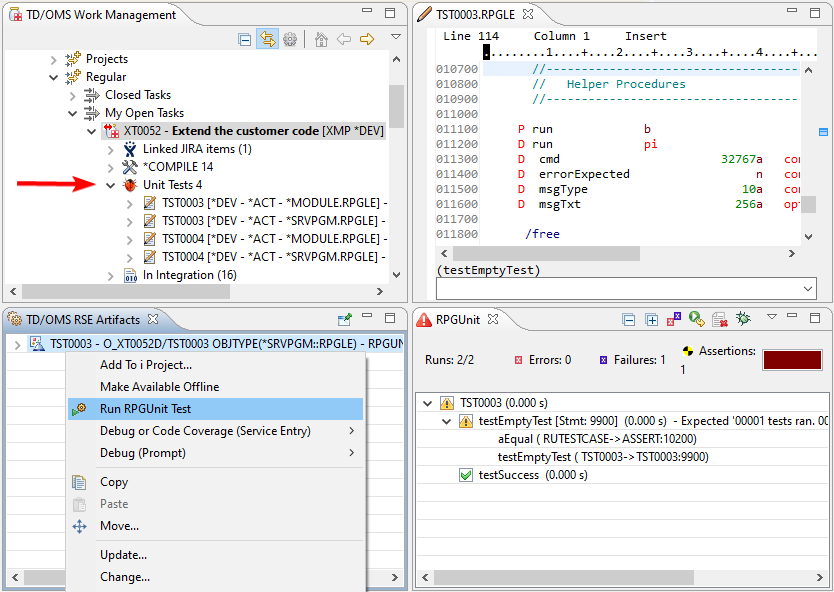Screen dimensions: 834x592
Task: Collapse the testEmptyTest result node
Action: coord(446,421)
